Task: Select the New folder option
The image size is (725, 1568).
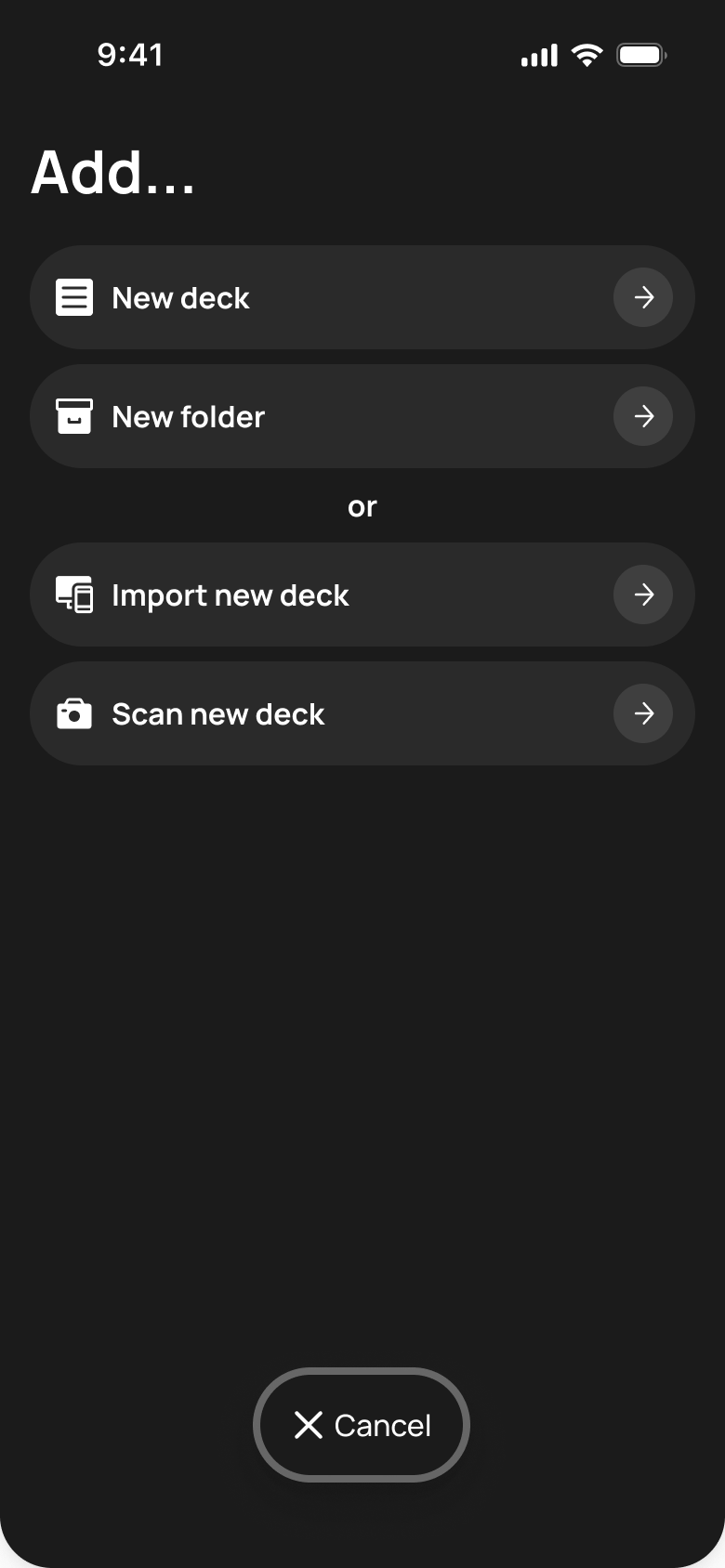Action: click(x=362, y=416)
